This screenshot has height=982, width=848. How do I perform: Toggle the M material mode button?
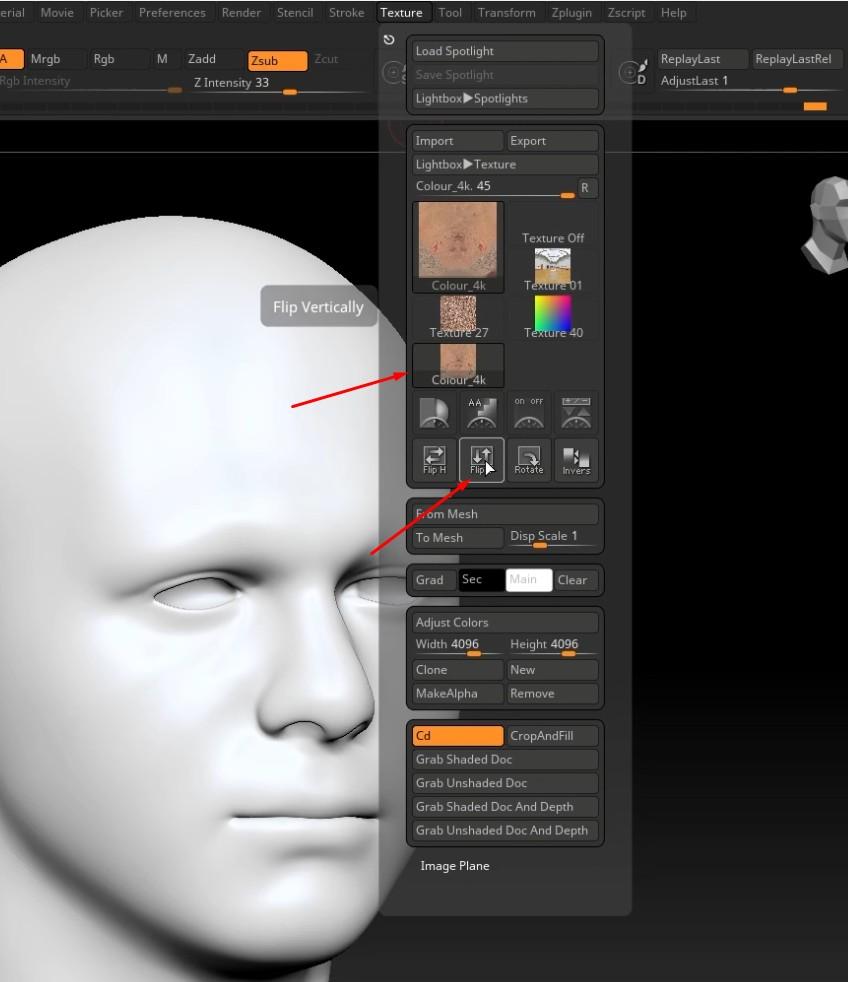pos(162,59)
